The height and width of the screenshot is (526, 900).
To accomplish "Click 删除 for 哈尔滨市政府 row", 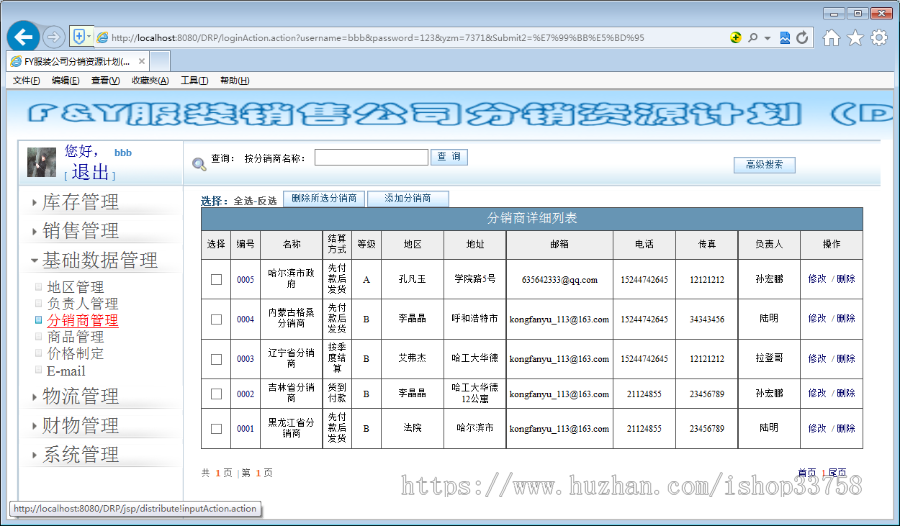I will tap(846, 279).
